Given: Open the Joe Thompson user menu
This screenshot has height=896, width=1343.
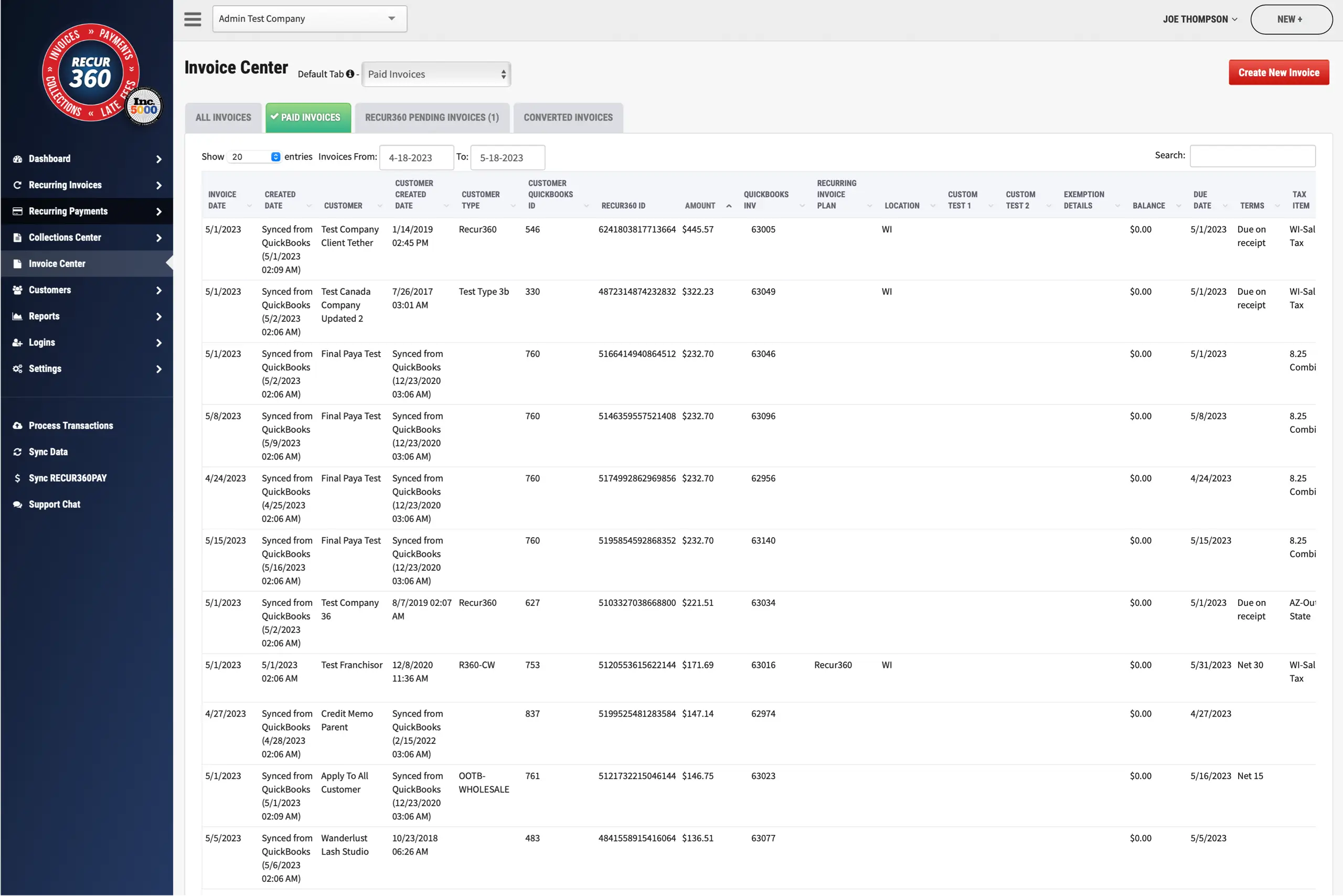Looking at the screenshot, I should (1200, 19).
